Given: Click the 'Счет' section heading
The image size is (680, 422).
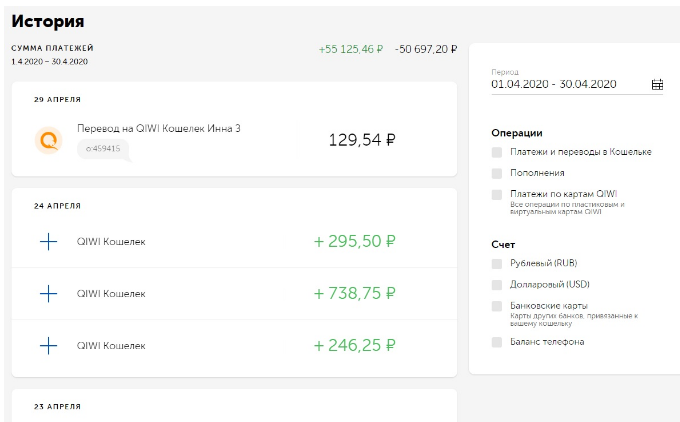Looking at the screenshot, I should coord(503,245).
